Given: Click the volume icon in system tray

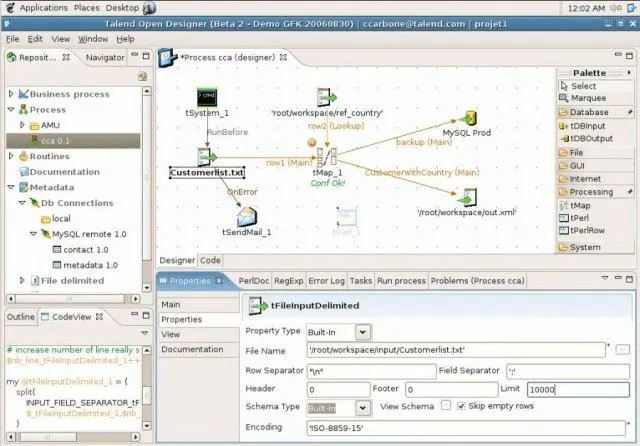Looking at the screenshot, I should click(x=616, y=8).
